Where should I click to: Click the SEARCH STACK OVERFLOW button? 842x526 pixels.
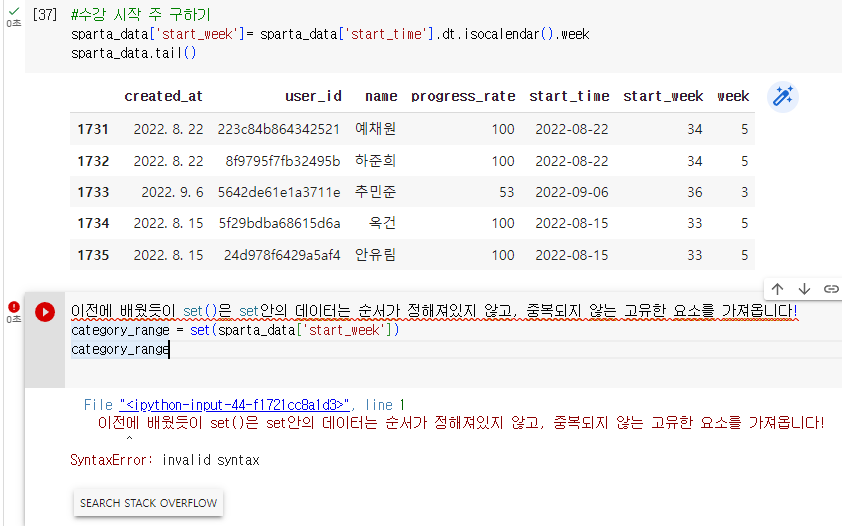coord(148,503)
